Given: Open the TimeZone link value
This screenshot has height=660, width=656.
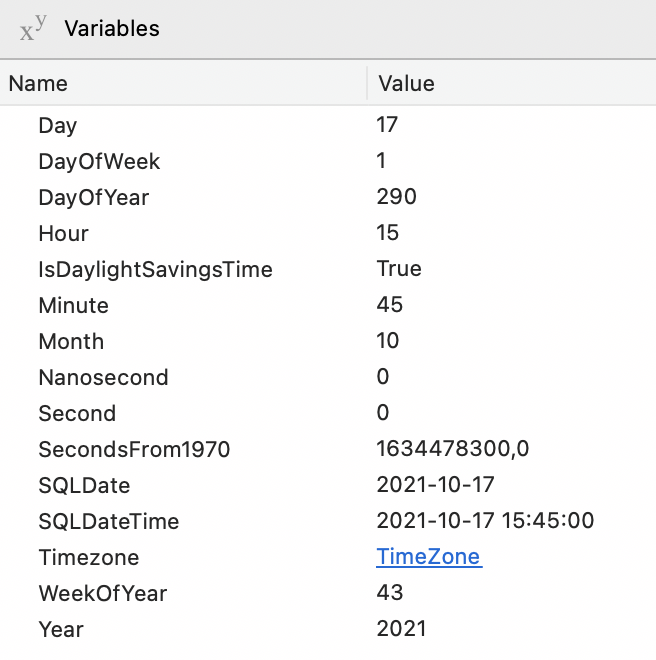Looking at the screenshot, I should [429, 557].
